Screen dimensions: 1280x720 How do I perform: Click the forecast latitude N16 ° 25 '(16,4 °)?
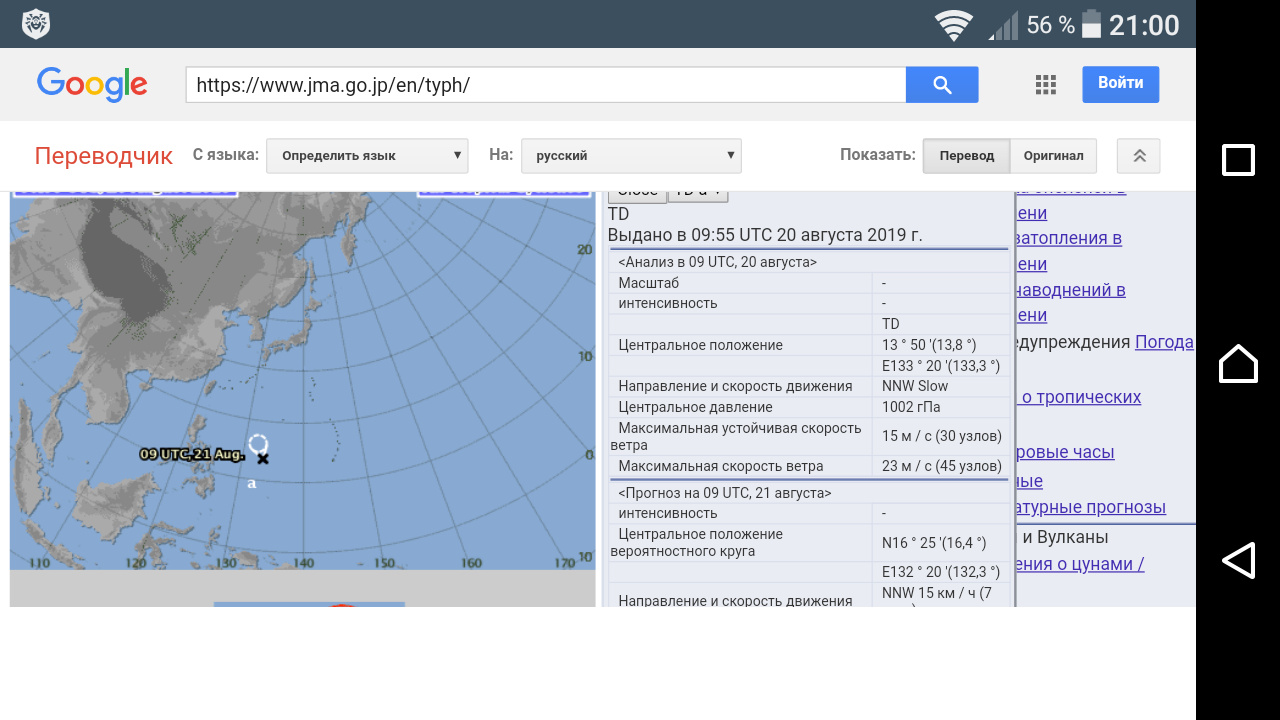934,543
